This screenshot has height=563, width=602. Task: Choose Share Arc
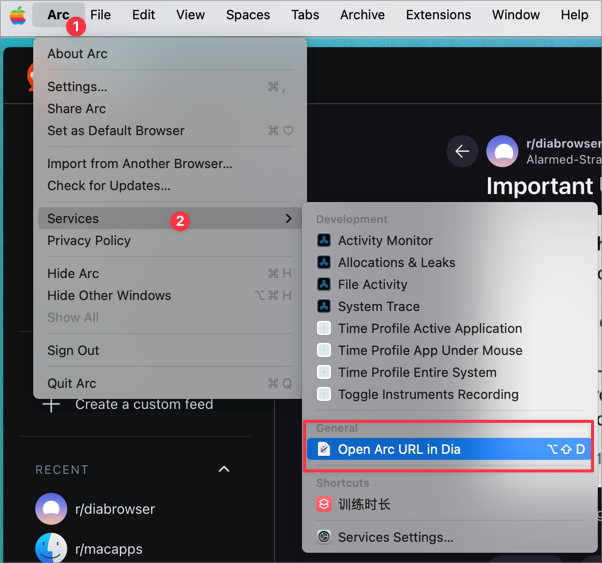pyautogui.click(x=170, y=109)
